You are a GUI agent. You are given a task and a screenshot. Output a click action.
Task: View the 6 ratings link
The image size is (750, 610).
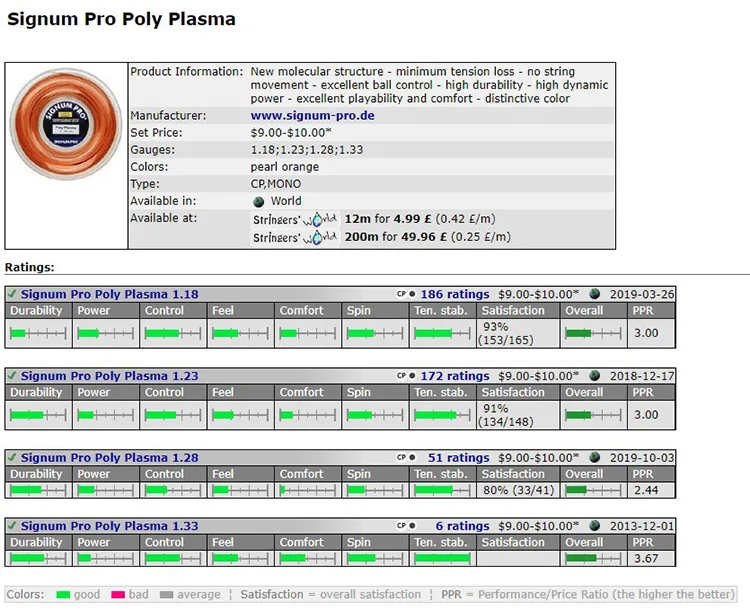tap(462, 526)
